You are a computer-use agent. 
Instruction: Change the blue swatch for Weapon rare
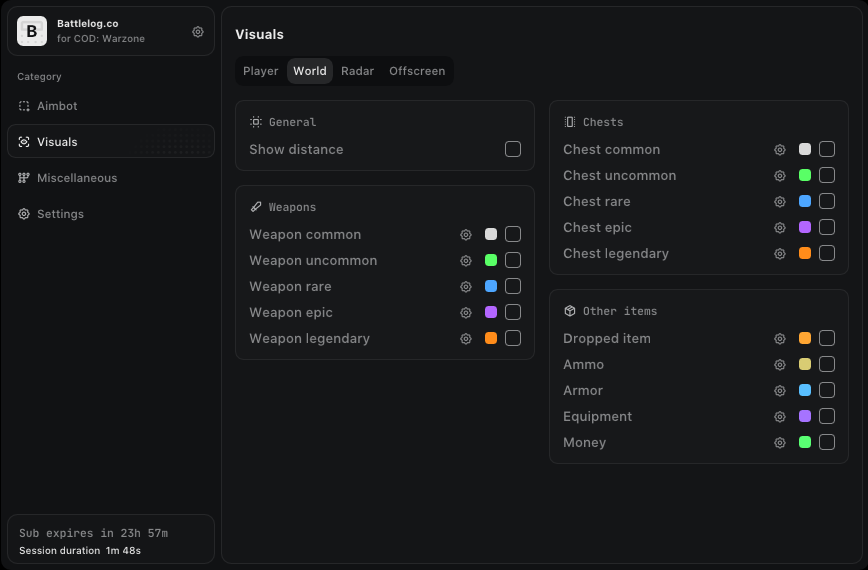[491, 286]
